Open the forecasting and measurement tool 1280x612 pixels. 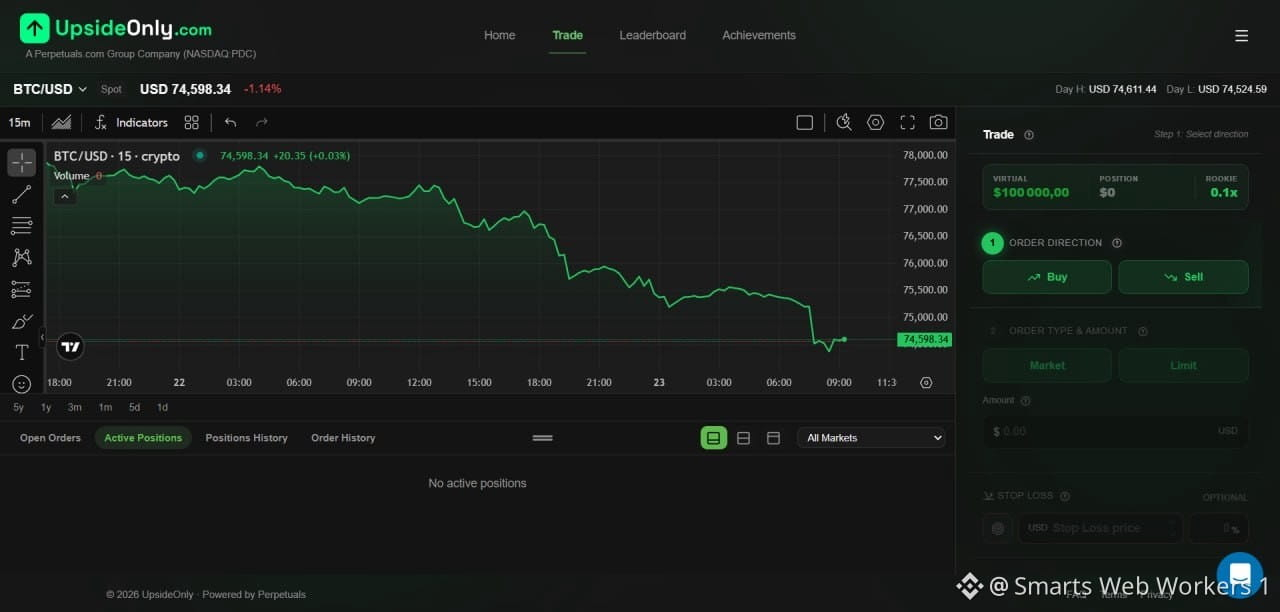21,289
